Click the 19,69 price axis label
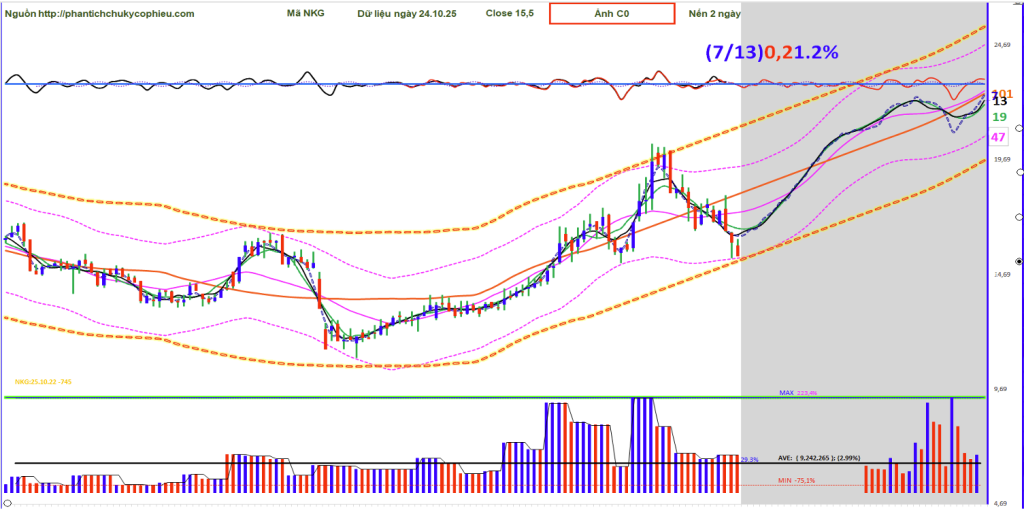The image size is (1024, 510). coord(1000,159)
